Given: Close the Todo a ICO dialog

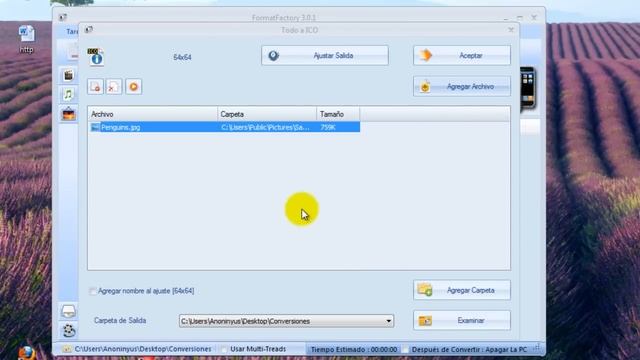Looking at the screenshot, I should coord(511,30).
